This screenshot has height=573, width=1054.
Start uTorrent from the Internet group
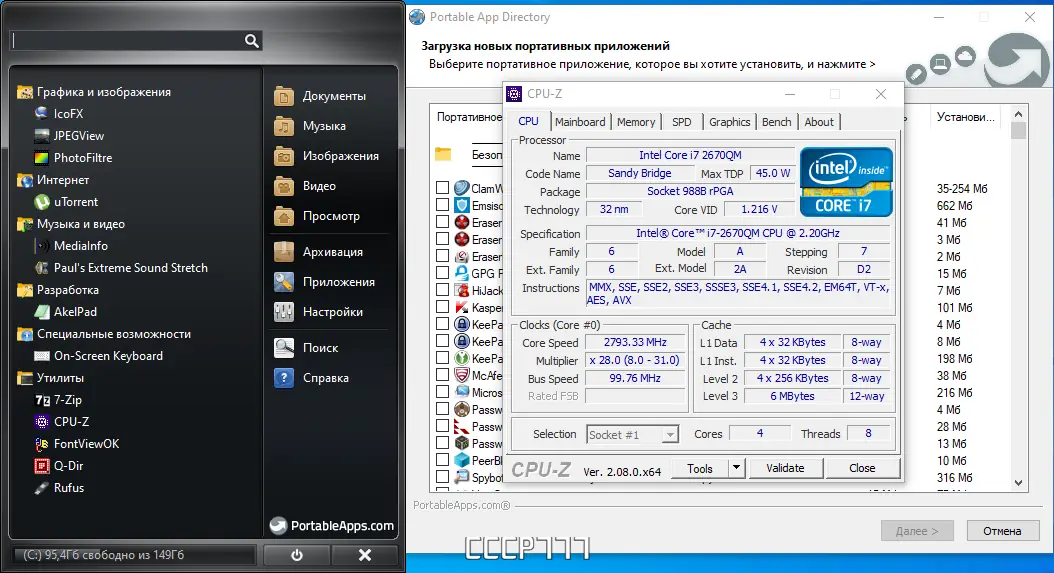[x=75, y=202]
